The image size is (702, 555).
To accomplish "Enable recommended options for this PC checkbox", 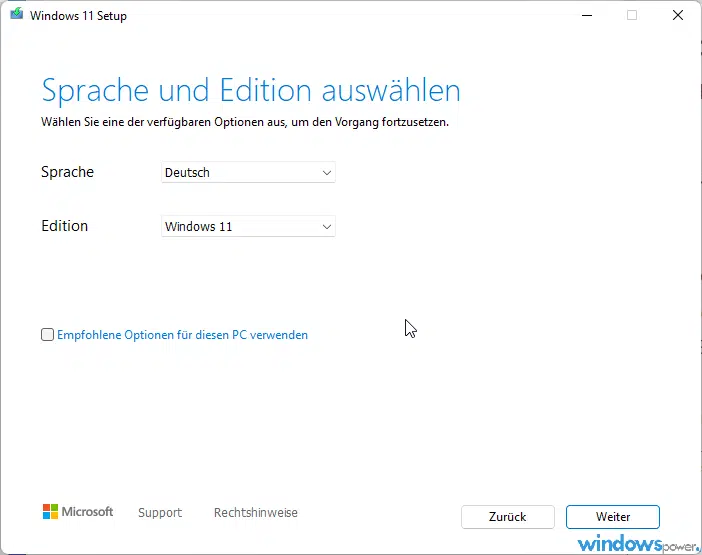I will pos(47,335).
